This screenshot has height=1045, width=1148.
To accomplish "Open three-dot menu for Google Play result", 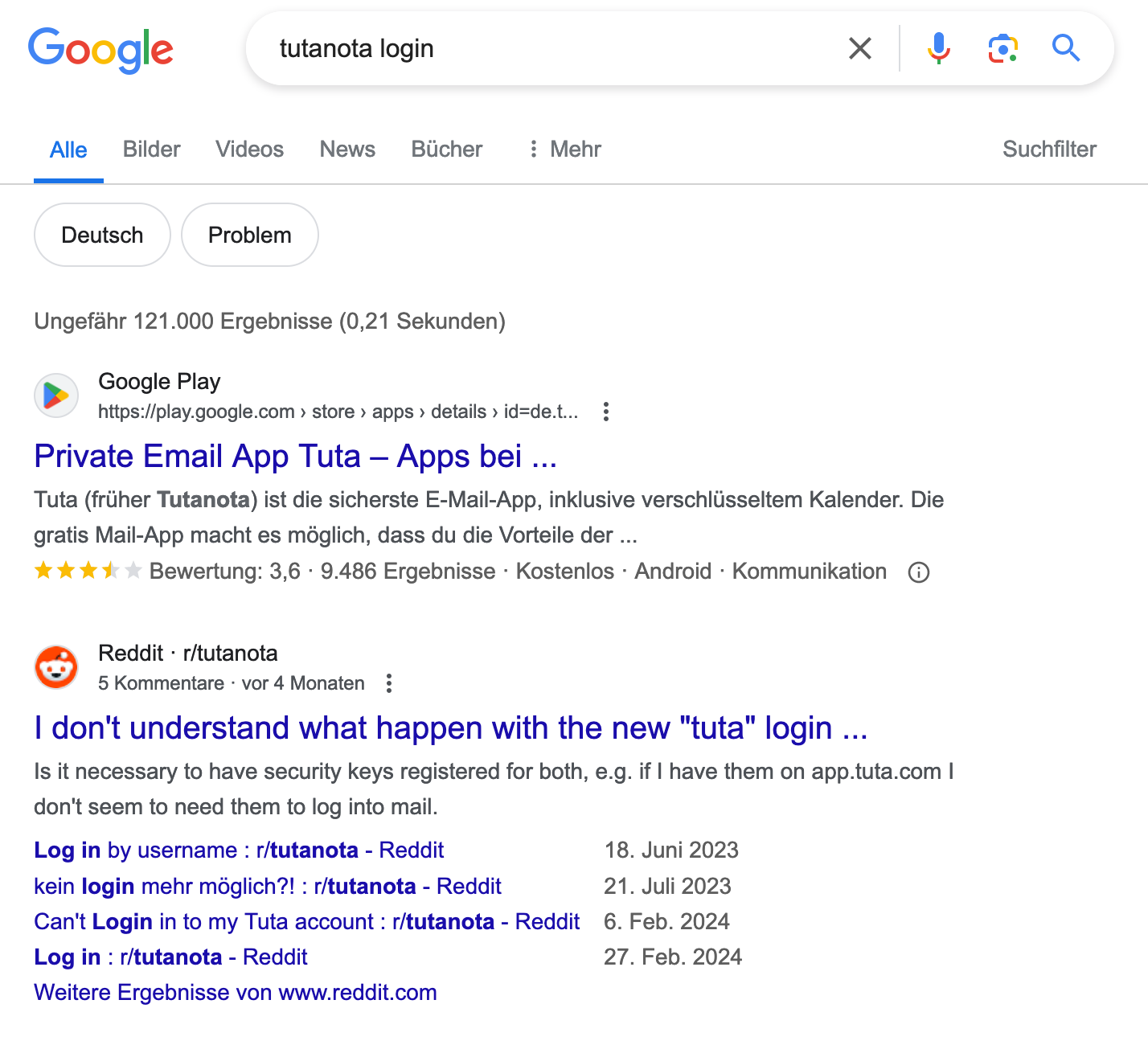I will pyautogui.click(x=606, y=412).
